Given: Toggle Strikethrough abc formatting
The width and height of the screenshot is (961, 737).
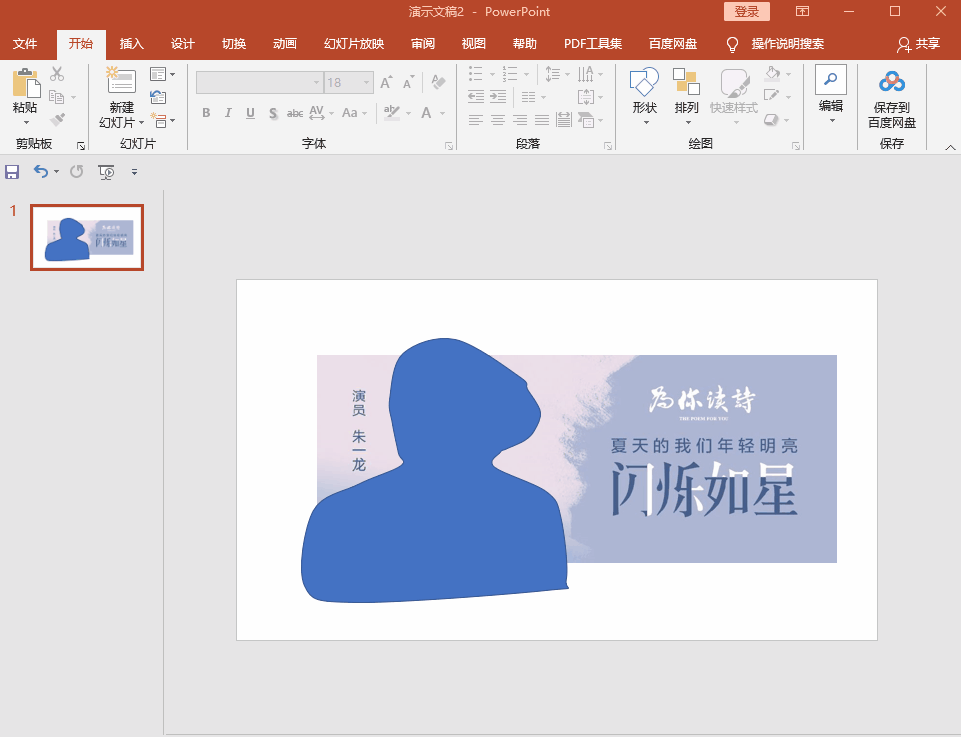Looking at the screenshot, I should [x=295, y=113].
